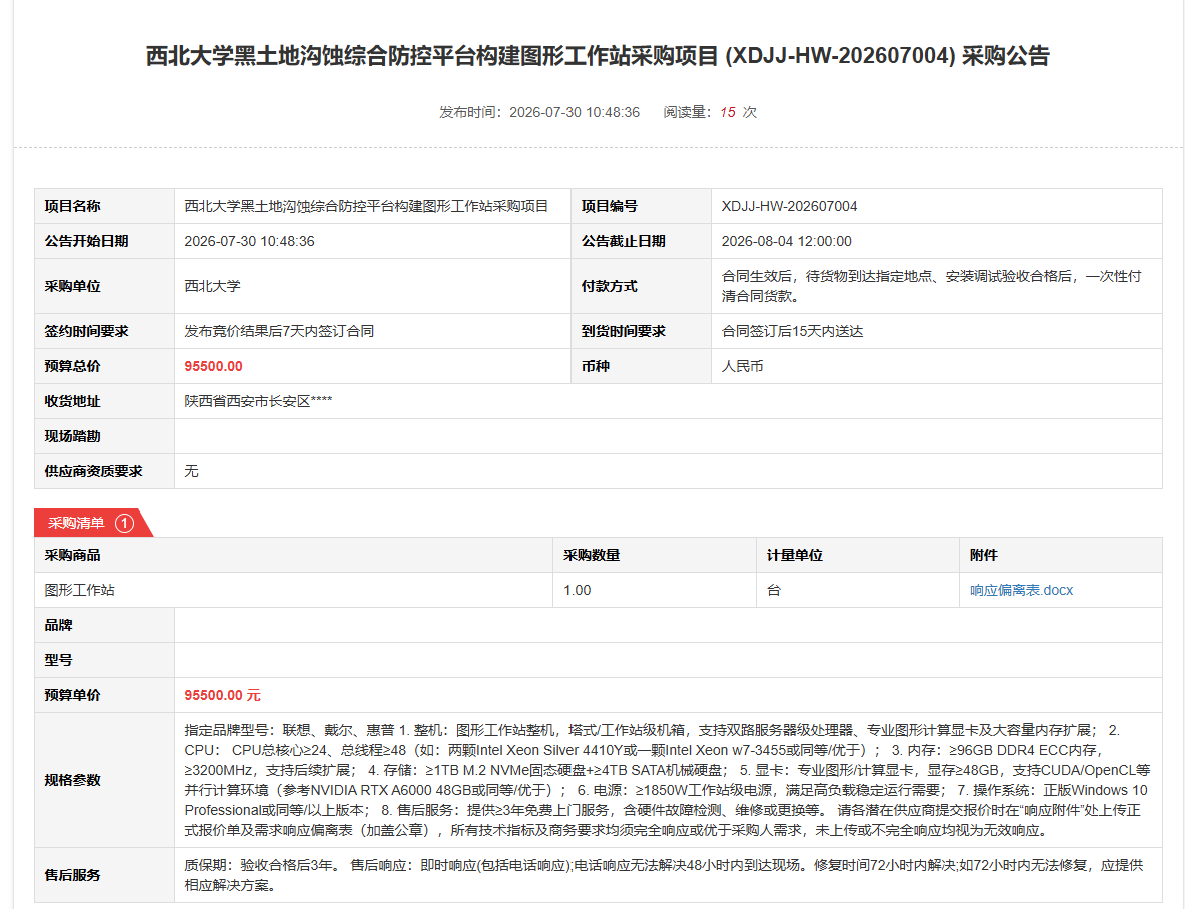Click the 计量单位 column header

coord(858,555)
